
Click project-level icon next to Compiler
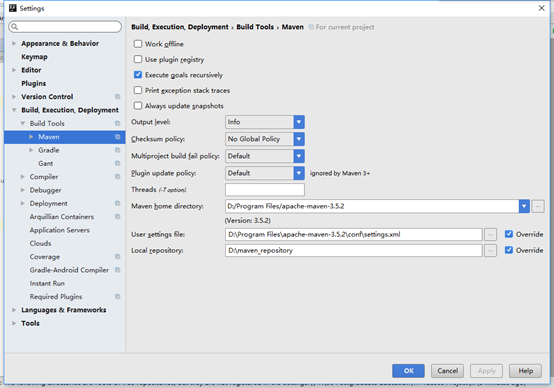click(118, 177)
